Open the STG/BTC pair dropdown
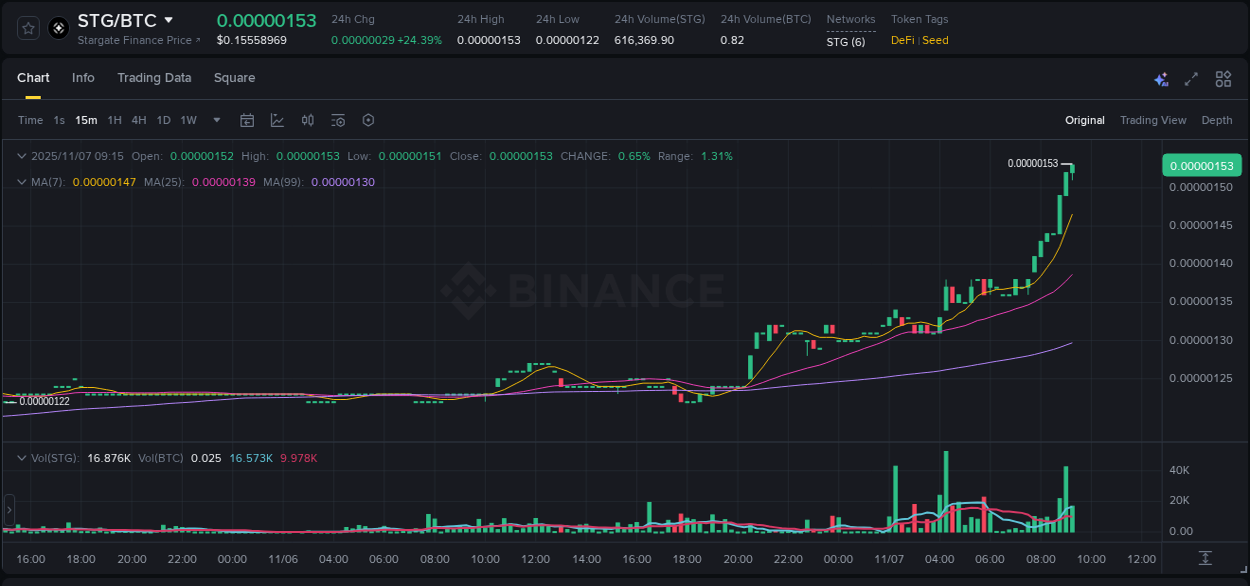Viewport: 1250px width, 586px height. [x=169, y=19]
